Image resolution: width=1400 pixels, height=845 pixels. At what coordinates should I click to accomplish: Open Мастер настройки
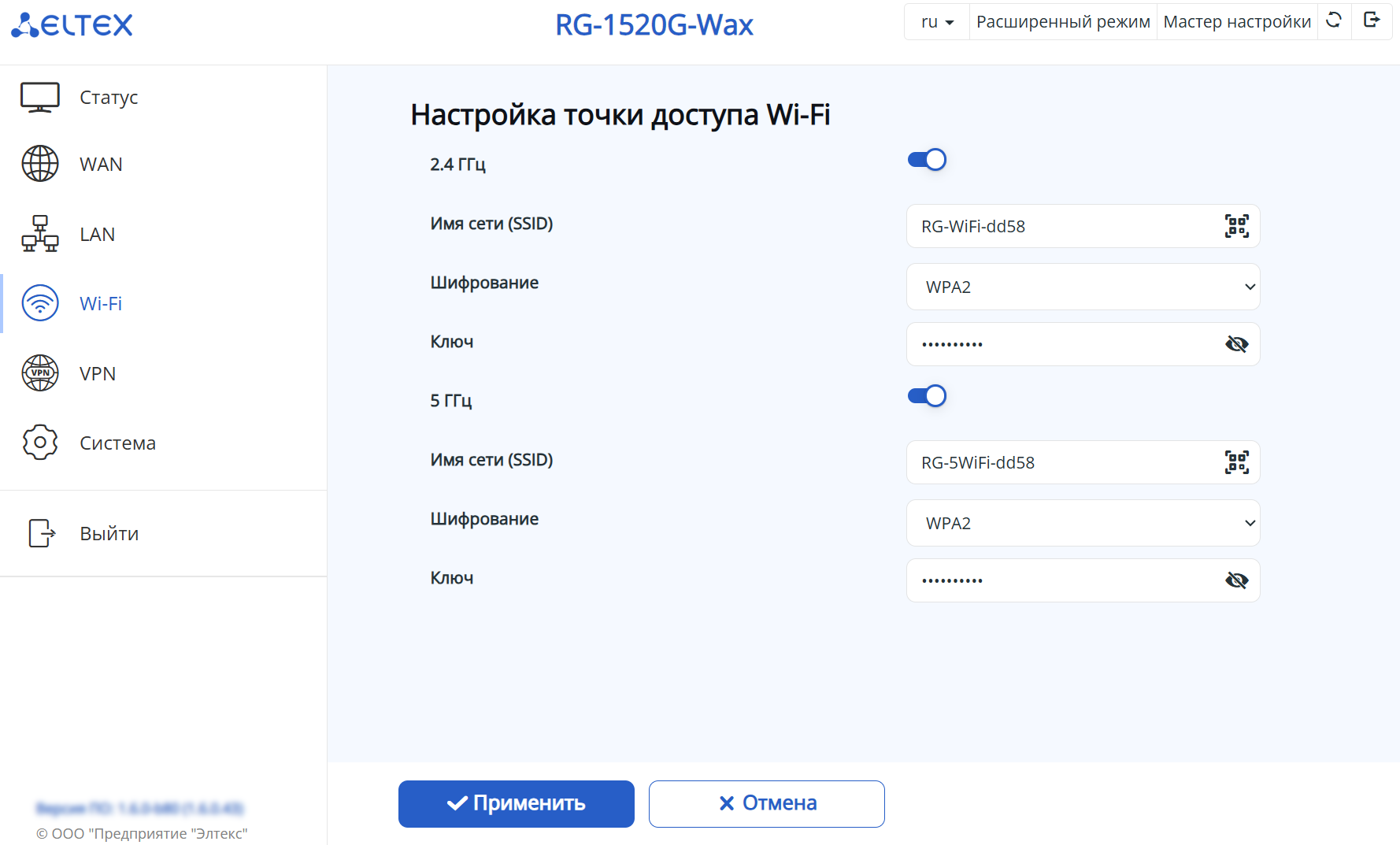(x=1237, y=22)
